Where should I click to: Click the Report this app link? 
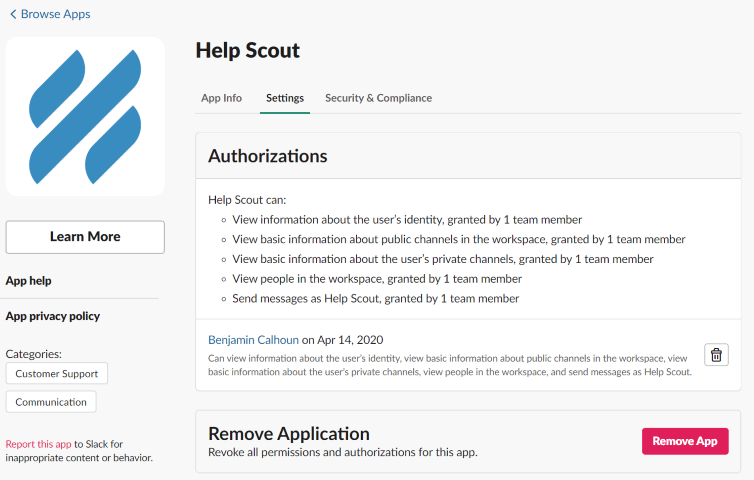click(x=38, y=444)
